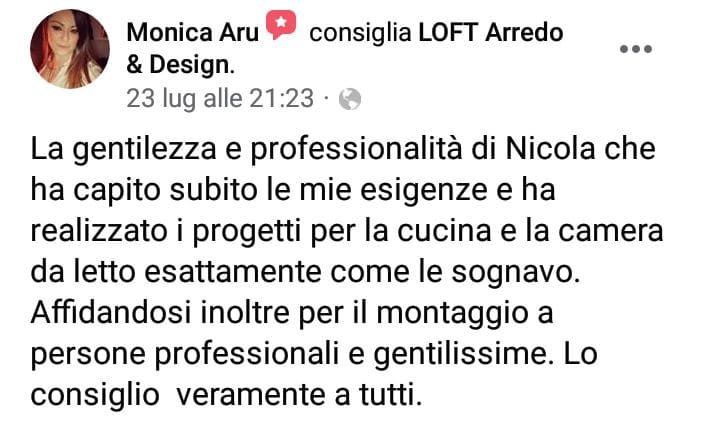Click the word "consiglia" in the header

(x=360, y=33)
